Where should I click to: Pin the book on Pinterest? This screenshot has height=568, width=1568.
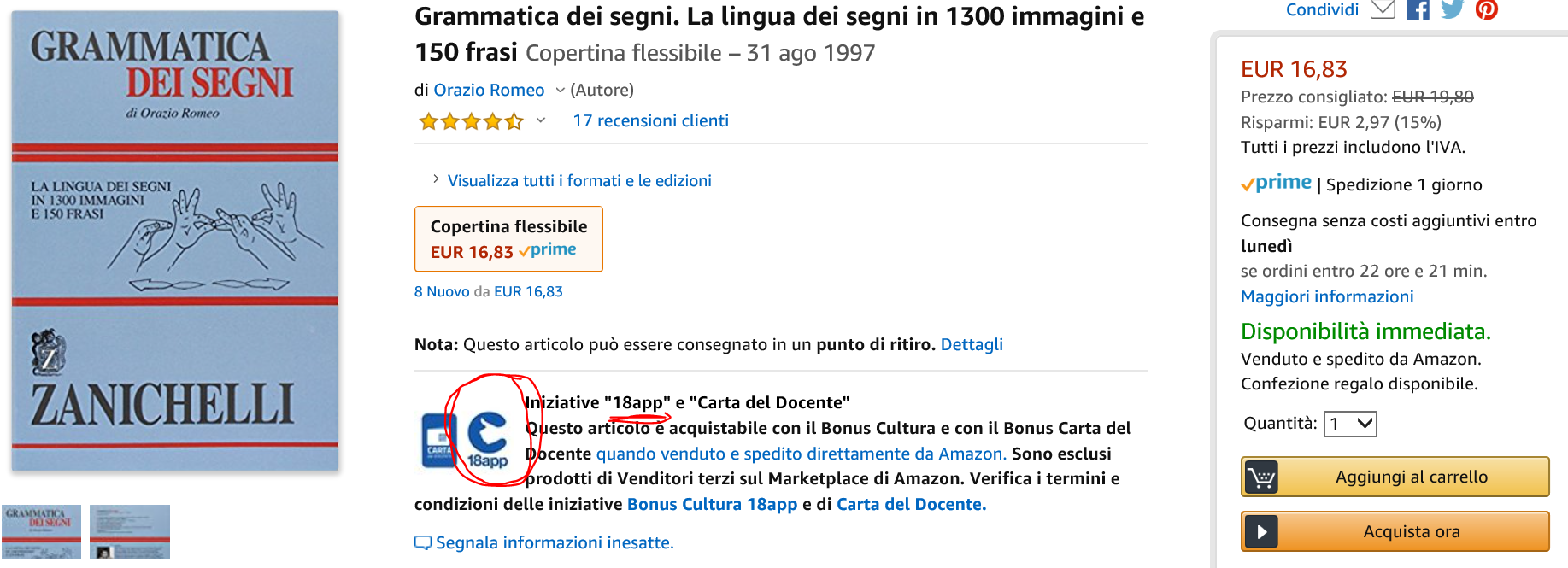click(x=1487, y=9)
